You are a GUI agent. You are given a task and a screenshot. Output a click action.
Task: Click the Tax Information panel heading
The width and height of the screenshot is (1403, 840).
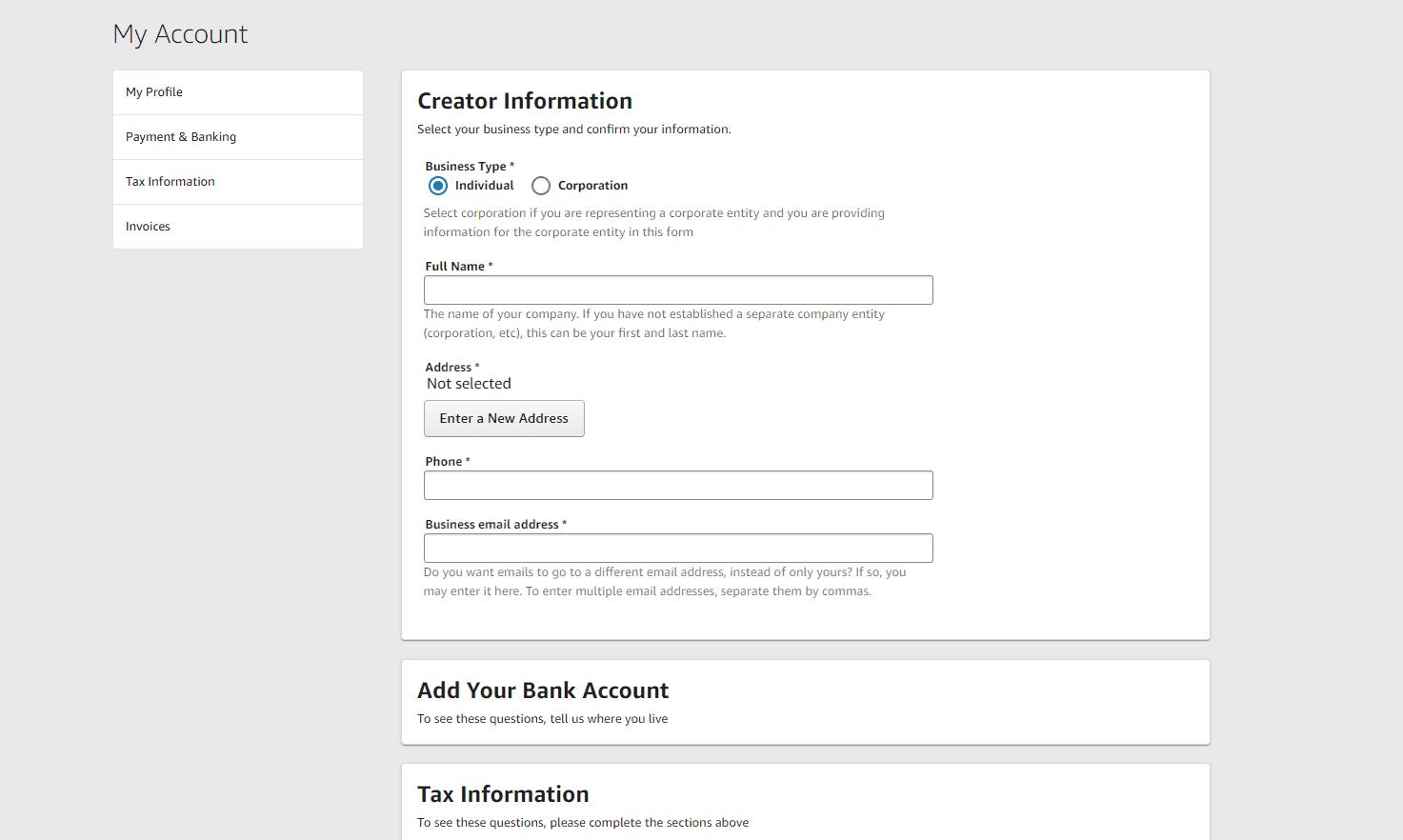[503, 794]
